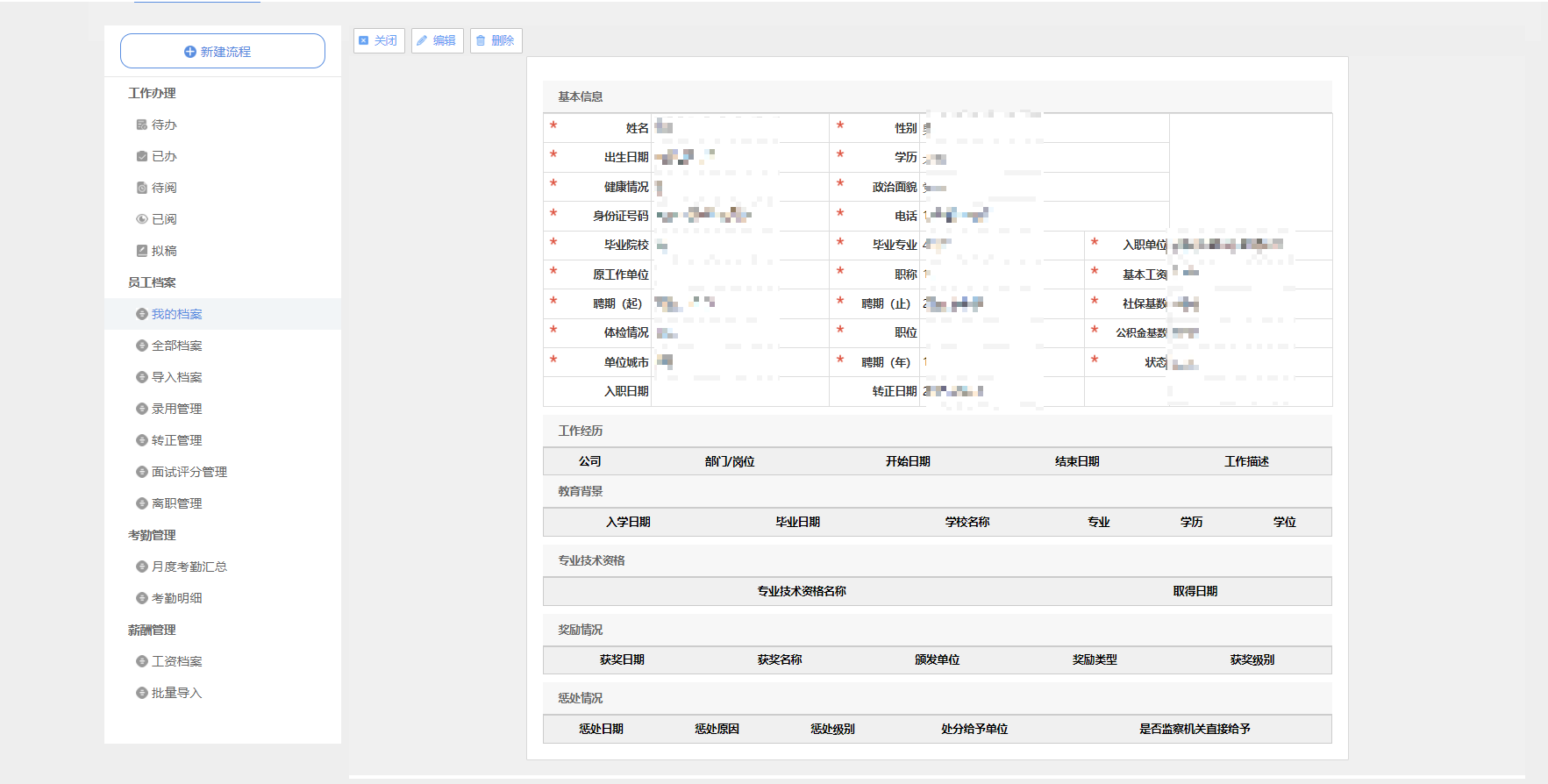The height and width of the screenshot is (784, 1548).
Task: Click the pencil icon on 编辑 button
Action: pyautogui.click(x=422, y=40)
